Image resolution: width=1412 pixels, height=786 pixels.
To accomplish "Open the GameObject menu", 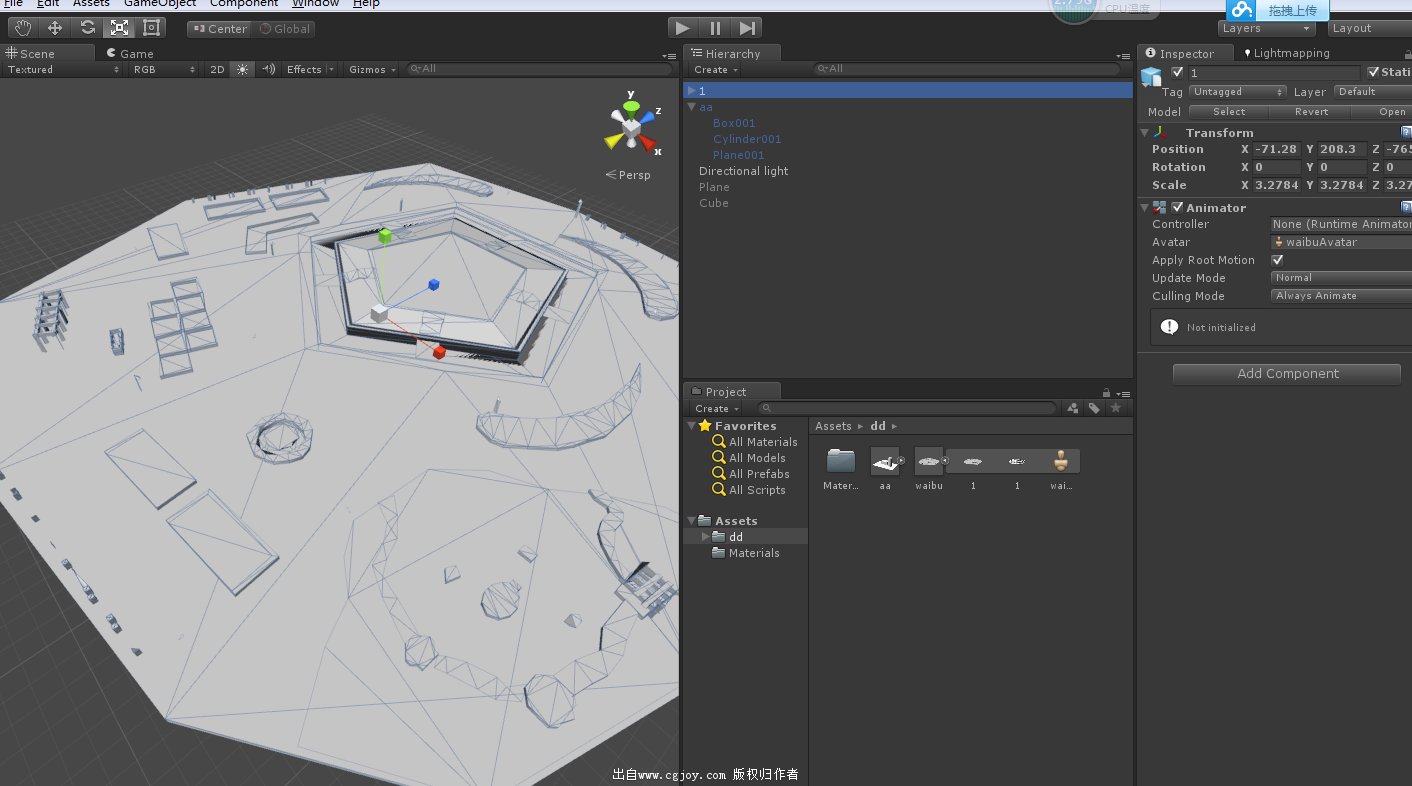I will (x=160, y=3).
